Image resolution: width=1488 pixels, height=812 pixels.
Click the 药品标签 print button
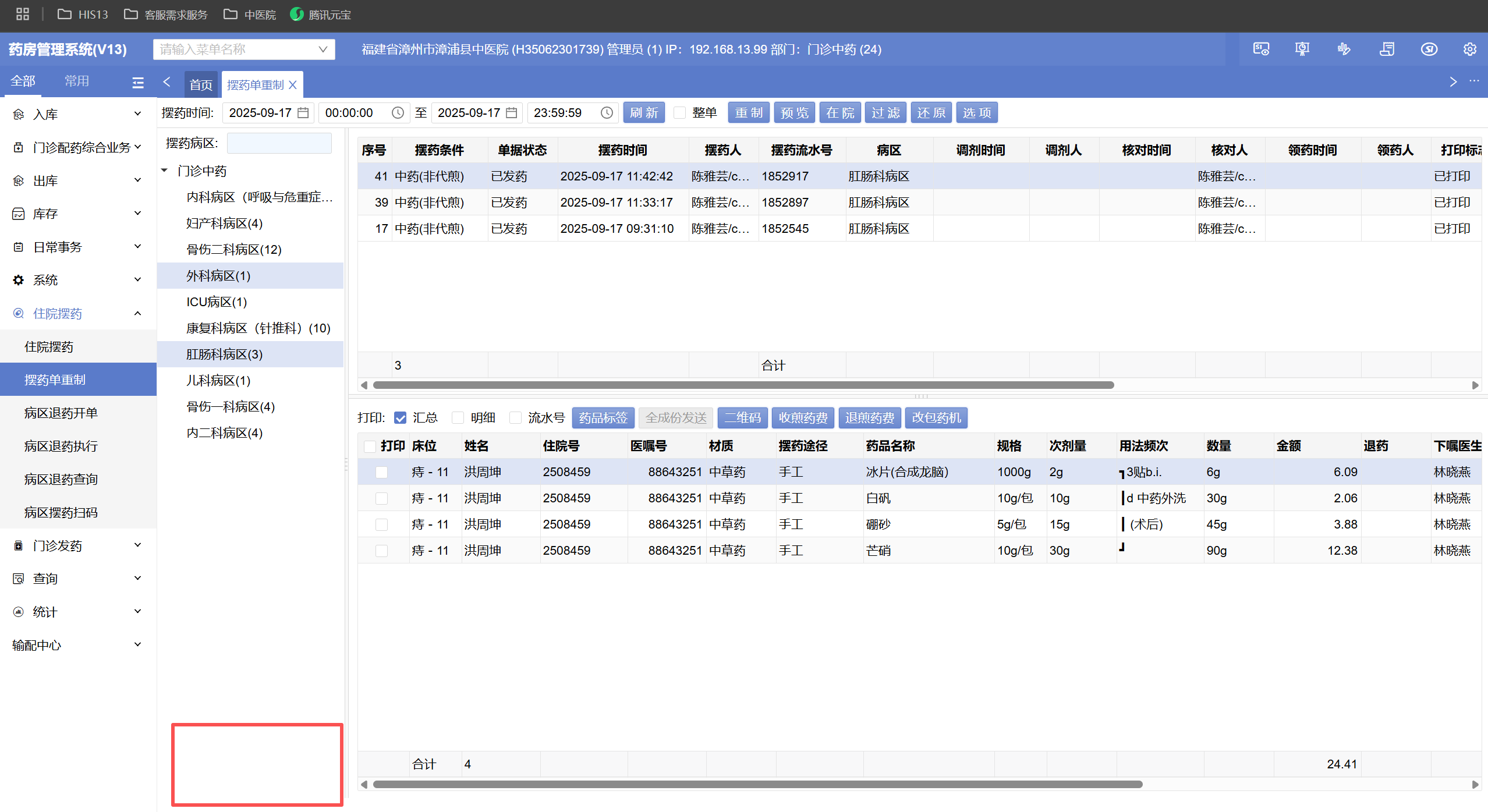pyautogui.click(x=603, y=418)
